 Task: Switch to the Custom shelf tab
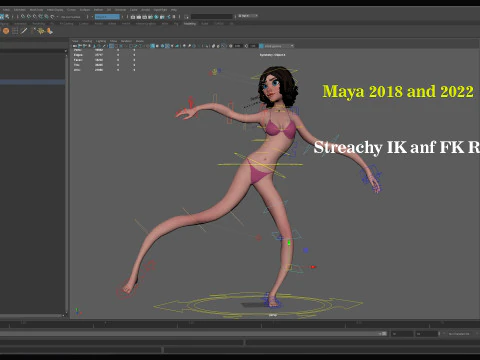pos(83,24)
